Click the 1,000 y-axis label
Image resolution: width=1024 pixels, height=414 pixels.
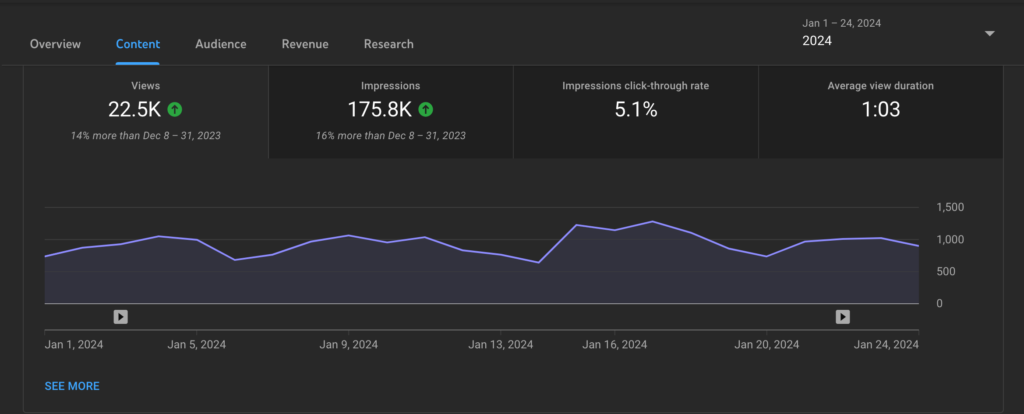click(950, 240)
